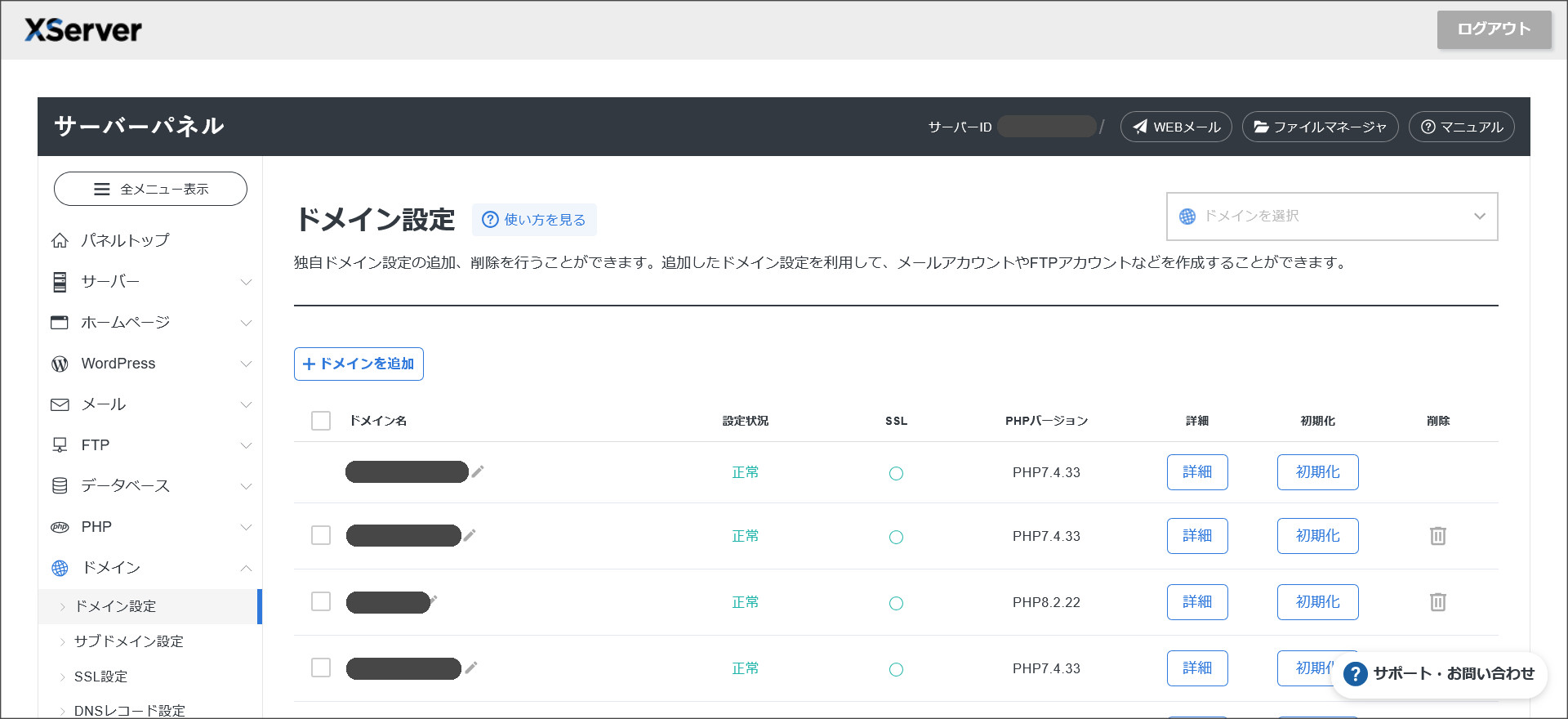Click 詳細 button in first domain row
This screenshot has width=1568, height=719.
coord(1197,472)
